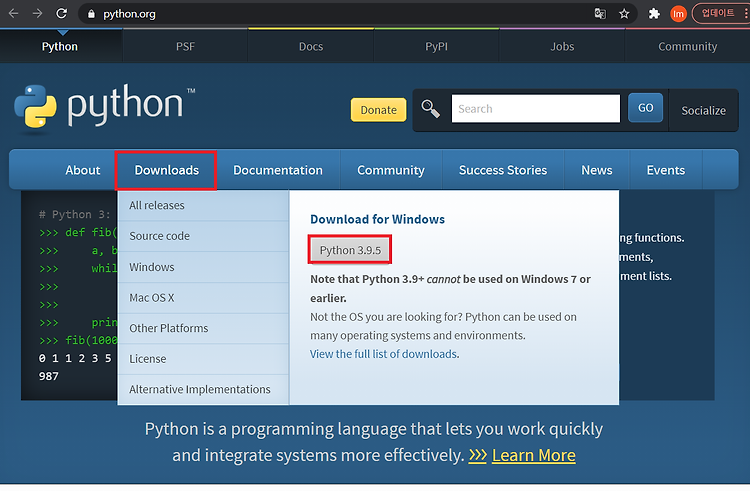Choose Windows in Downloads submenu
The height and width of the screenshot is (491, 750).
coord(203,267)
